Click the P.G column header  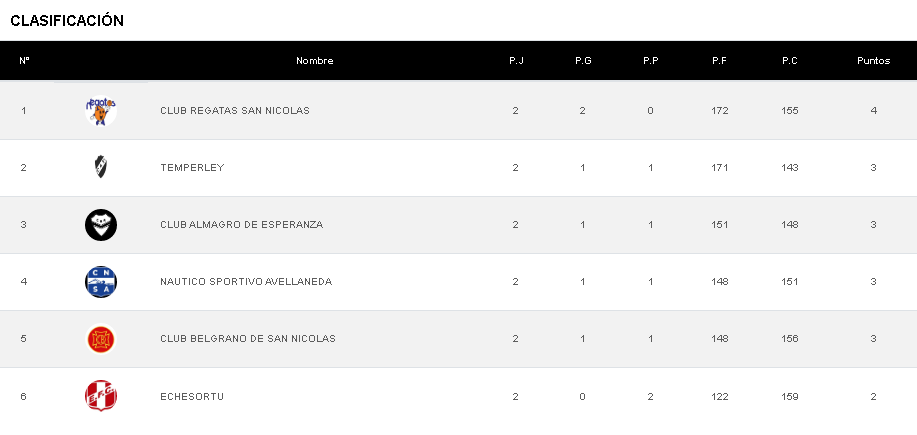coord(583,61)
